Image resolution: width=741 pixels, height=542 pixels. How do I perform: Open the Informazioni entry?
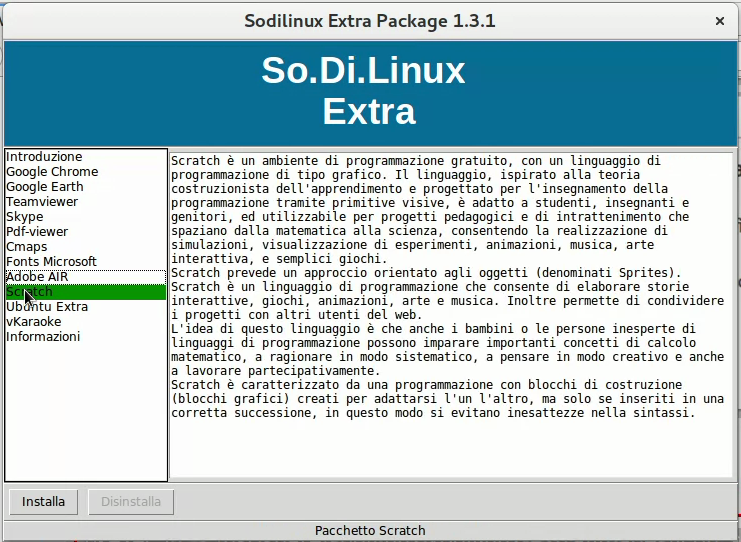click(x=43, y=337)
